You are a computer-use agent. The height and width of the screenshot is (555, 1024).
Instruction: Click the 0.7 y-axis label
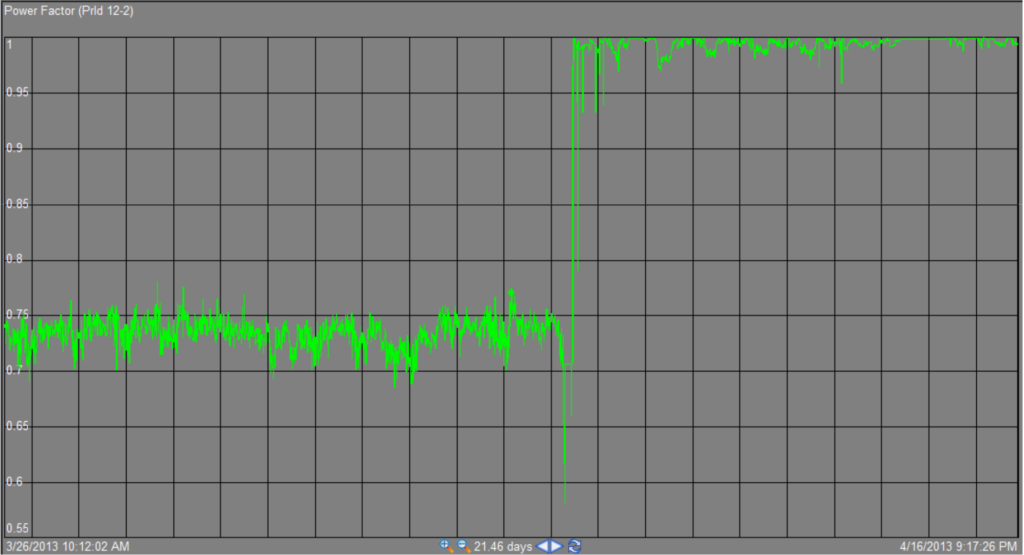pos(13,371)
